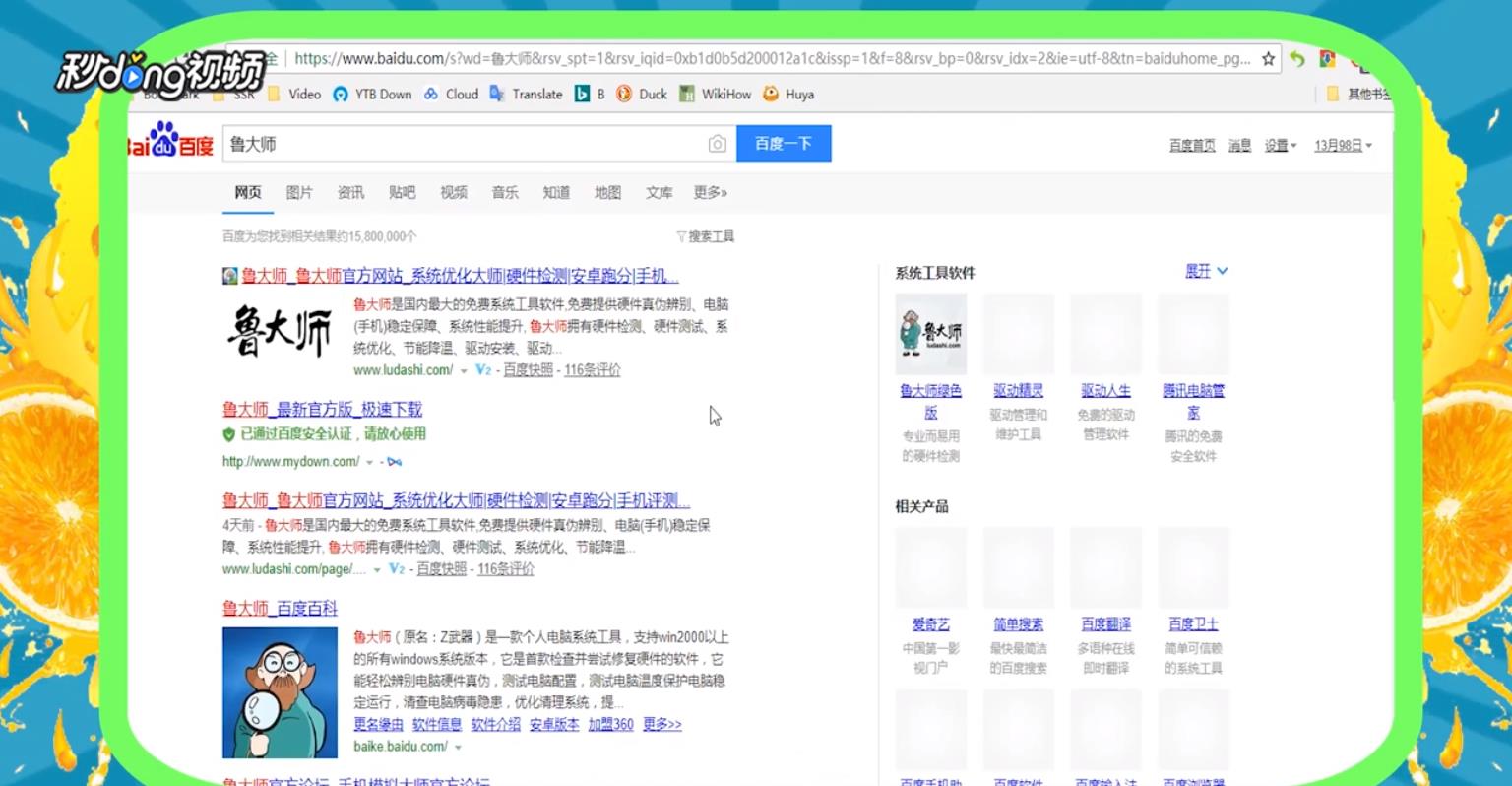Open 腾讯电脑管家 link in sidebar
The width and height of the screenshot is (1512, 786).
[x=1193, y=401]
